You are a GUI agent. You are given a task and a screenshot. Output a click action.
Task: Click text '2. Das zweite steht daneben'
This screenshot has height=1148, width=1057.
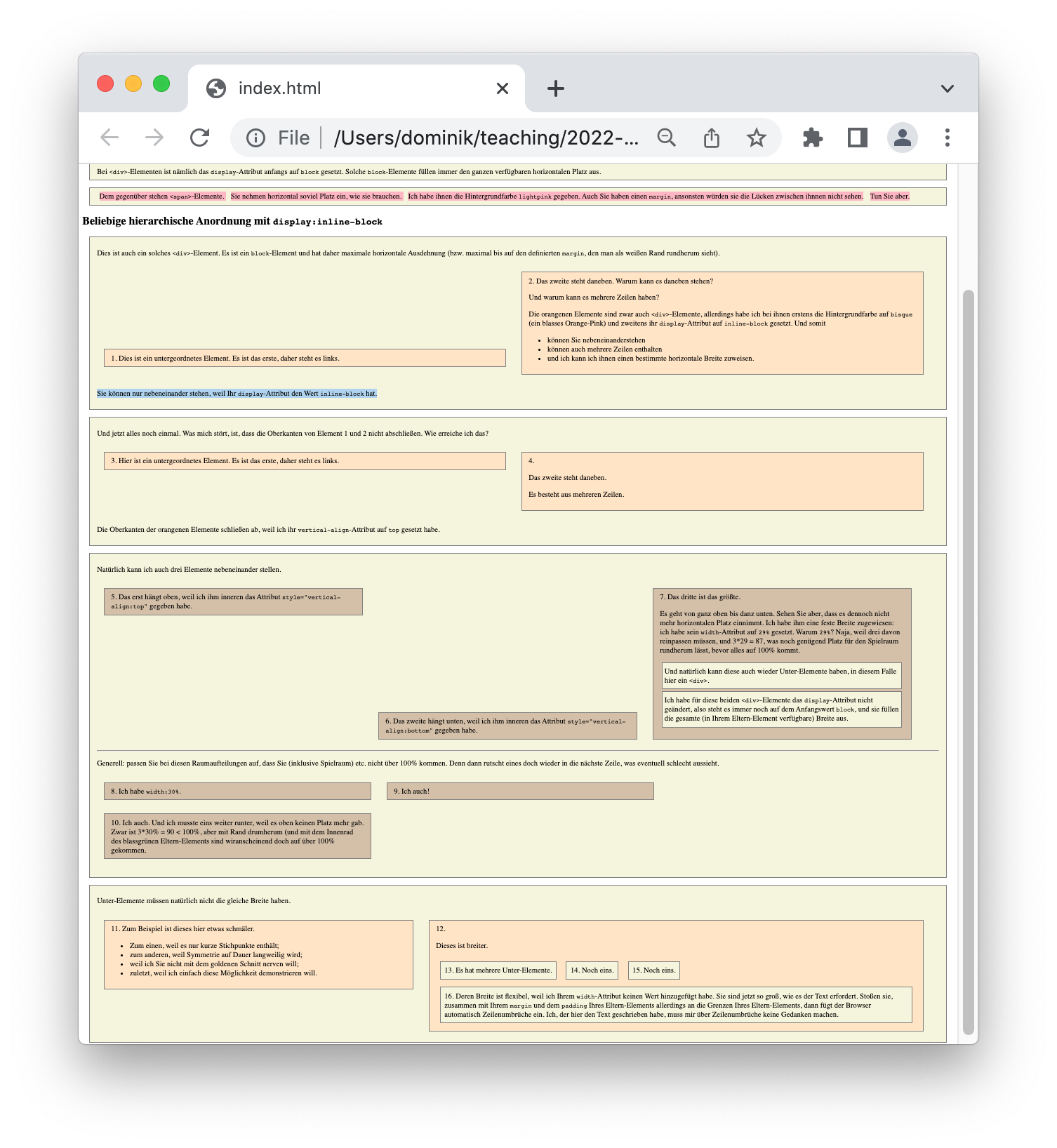click(x=620, y=281)
